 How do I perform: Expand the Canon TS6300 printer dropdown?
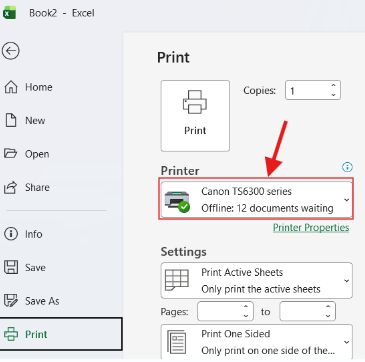pyautogui.click(x=256, y=199)
